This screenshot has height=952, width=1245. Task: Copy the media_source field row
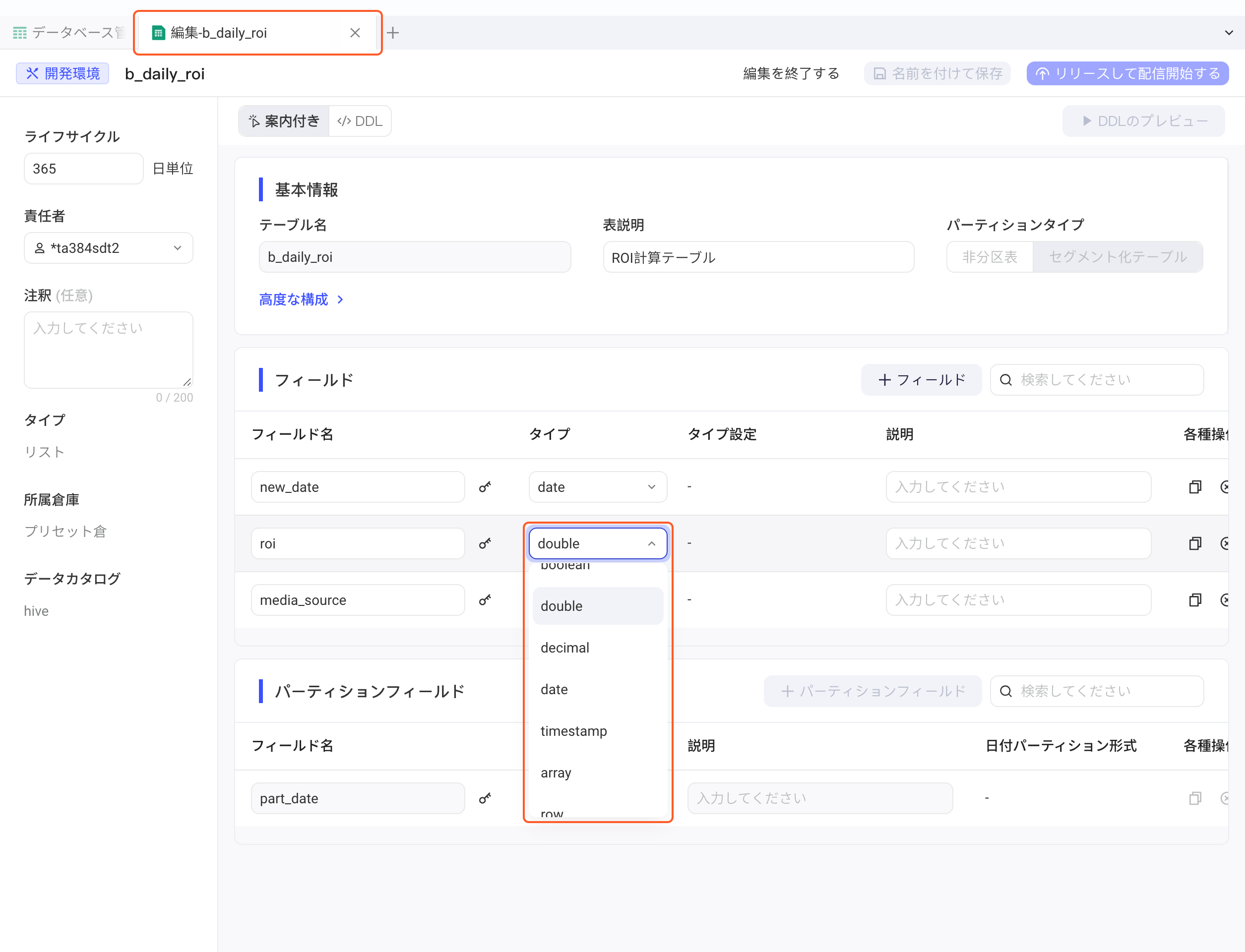coord(1195,599)
